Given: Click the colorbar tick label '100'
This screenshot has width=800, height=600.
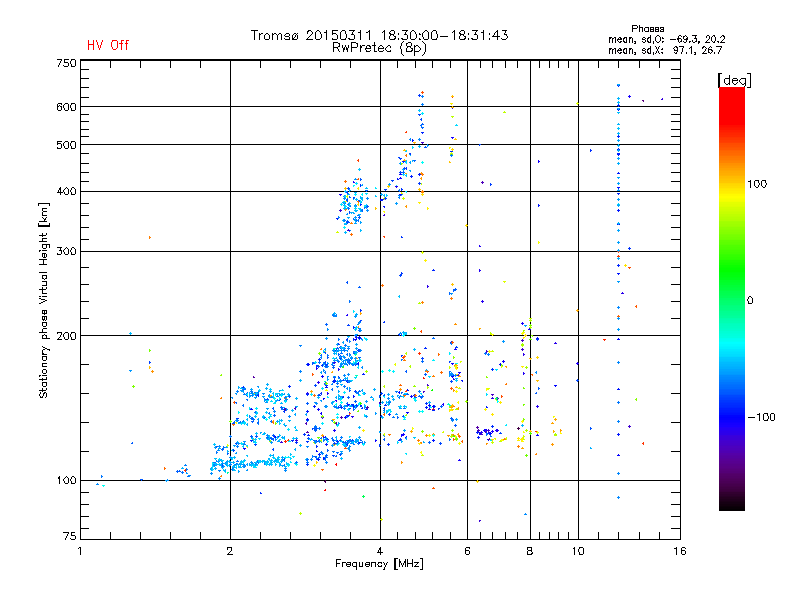Looking at the screenshot, I should [x=757, y=184].
